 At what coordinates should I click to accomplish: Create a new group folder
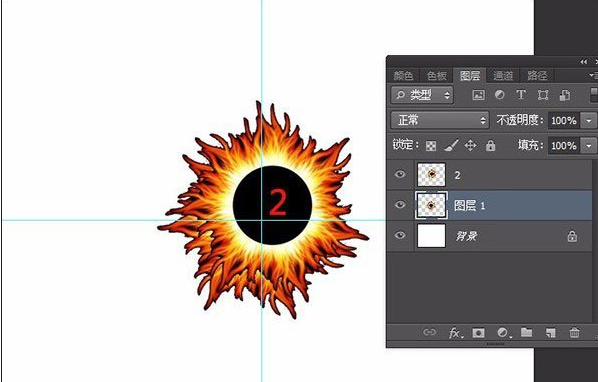coord(527,332)
